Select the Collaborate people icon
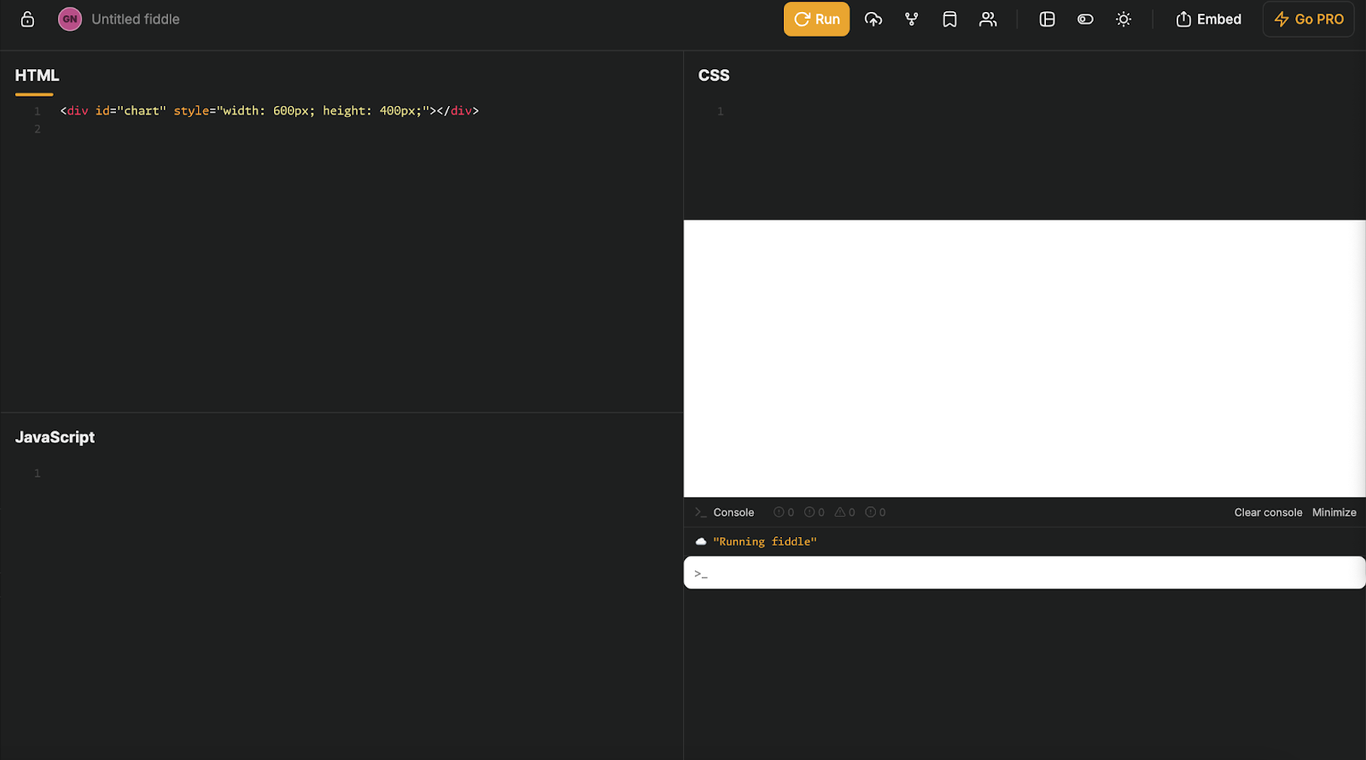 click(x=988, y=19)
